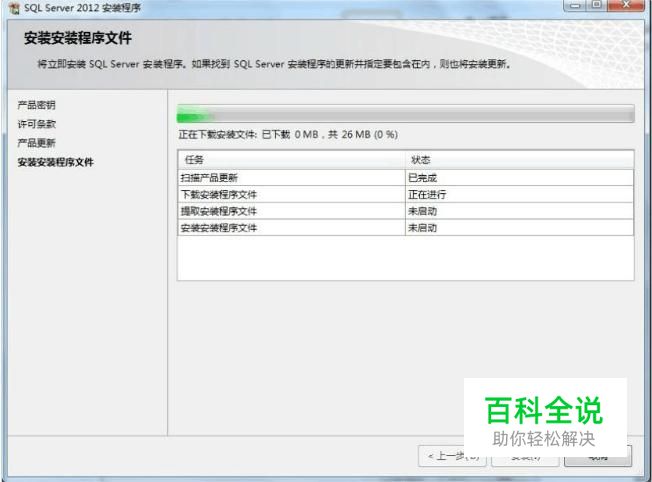Click the 已完成 status cell
The image size is (652, 482).
(519, 178)
